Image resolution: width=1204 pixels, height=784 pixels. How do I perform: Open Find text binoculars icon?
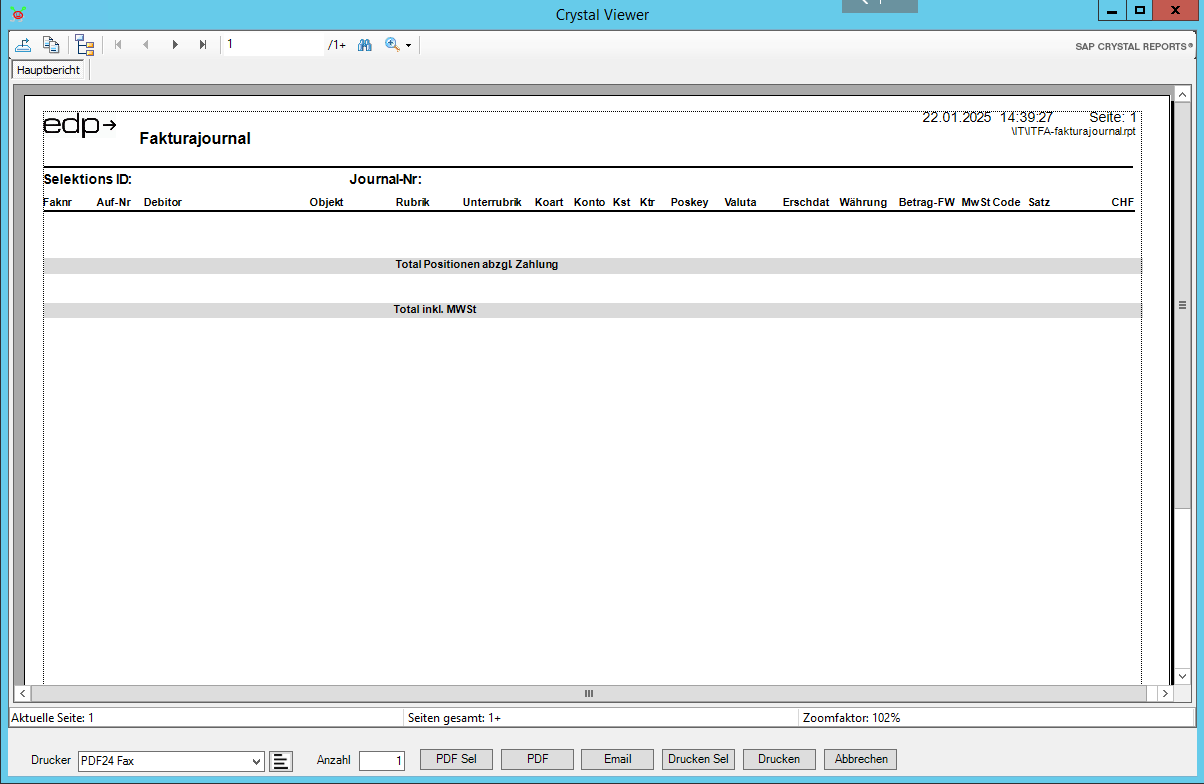365,45
